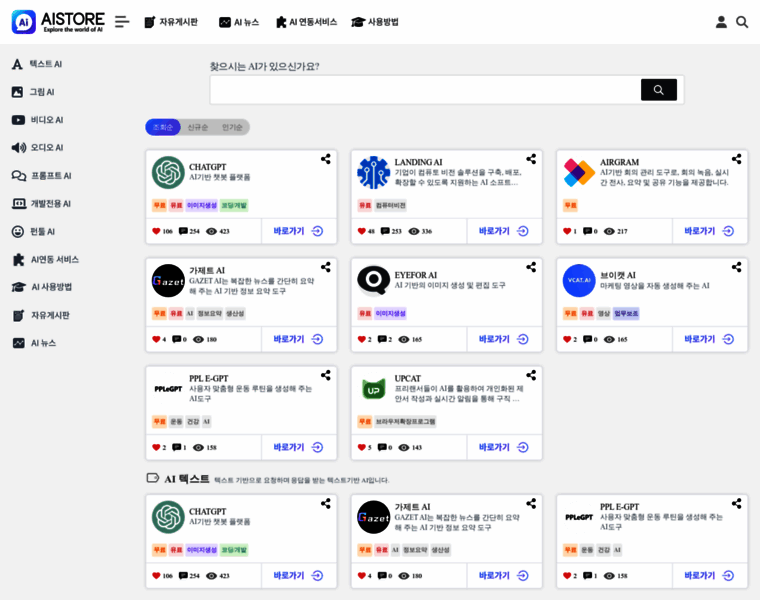The width and height of the screenshot is (760, 600).
Task: Share the top 가제트 AI card
Action: coord(326,267)
